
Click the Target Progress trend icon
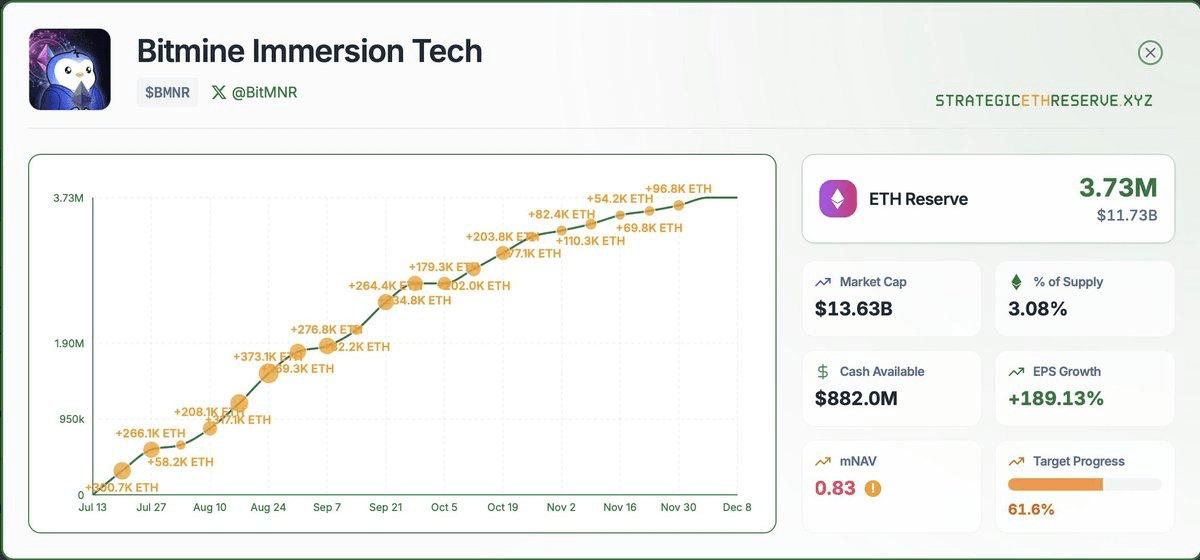(x=1017, y=461)
